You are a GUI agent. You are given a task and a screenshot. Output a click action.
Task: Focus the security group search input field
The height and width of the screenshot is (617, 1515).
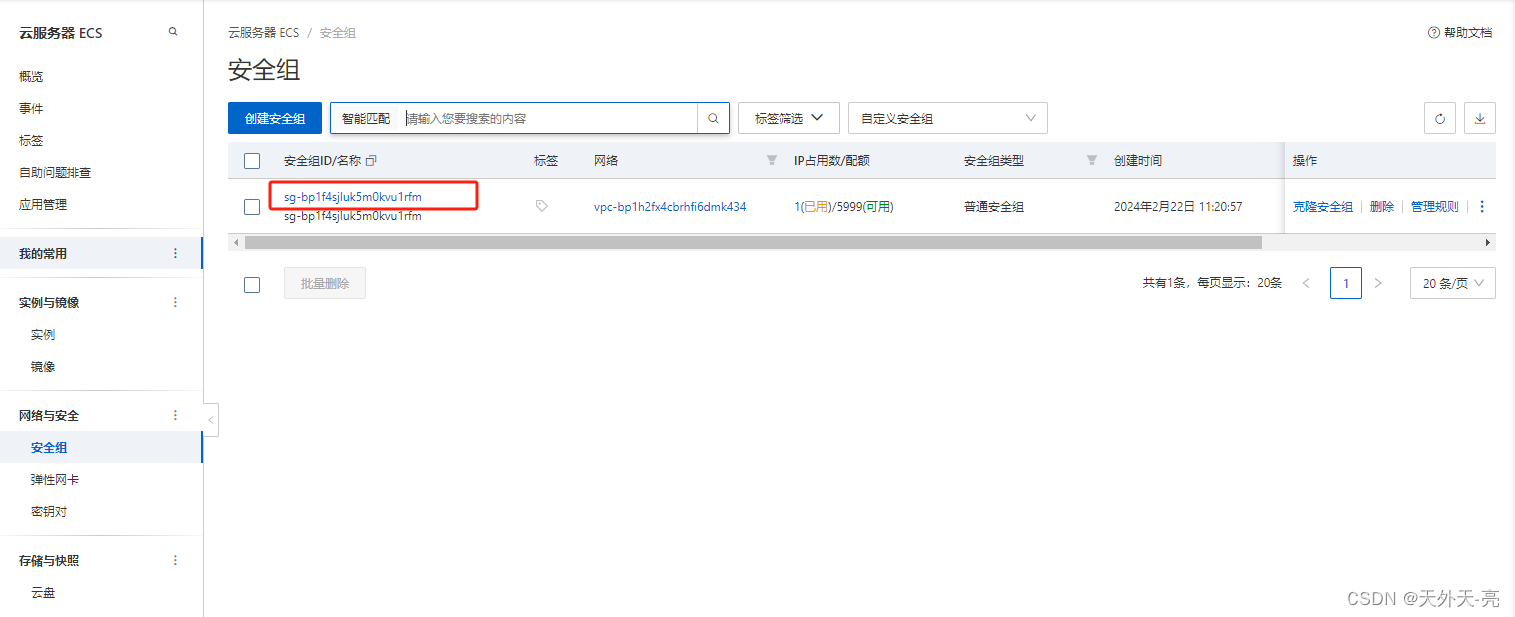point(550,118)
